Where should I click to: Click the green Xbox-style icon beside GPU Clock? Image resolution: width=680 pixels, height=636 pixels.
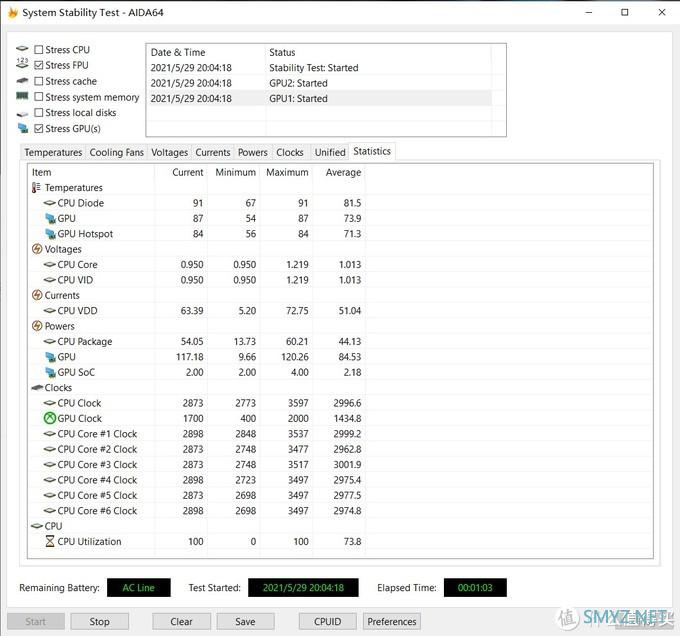pos(50,418)
